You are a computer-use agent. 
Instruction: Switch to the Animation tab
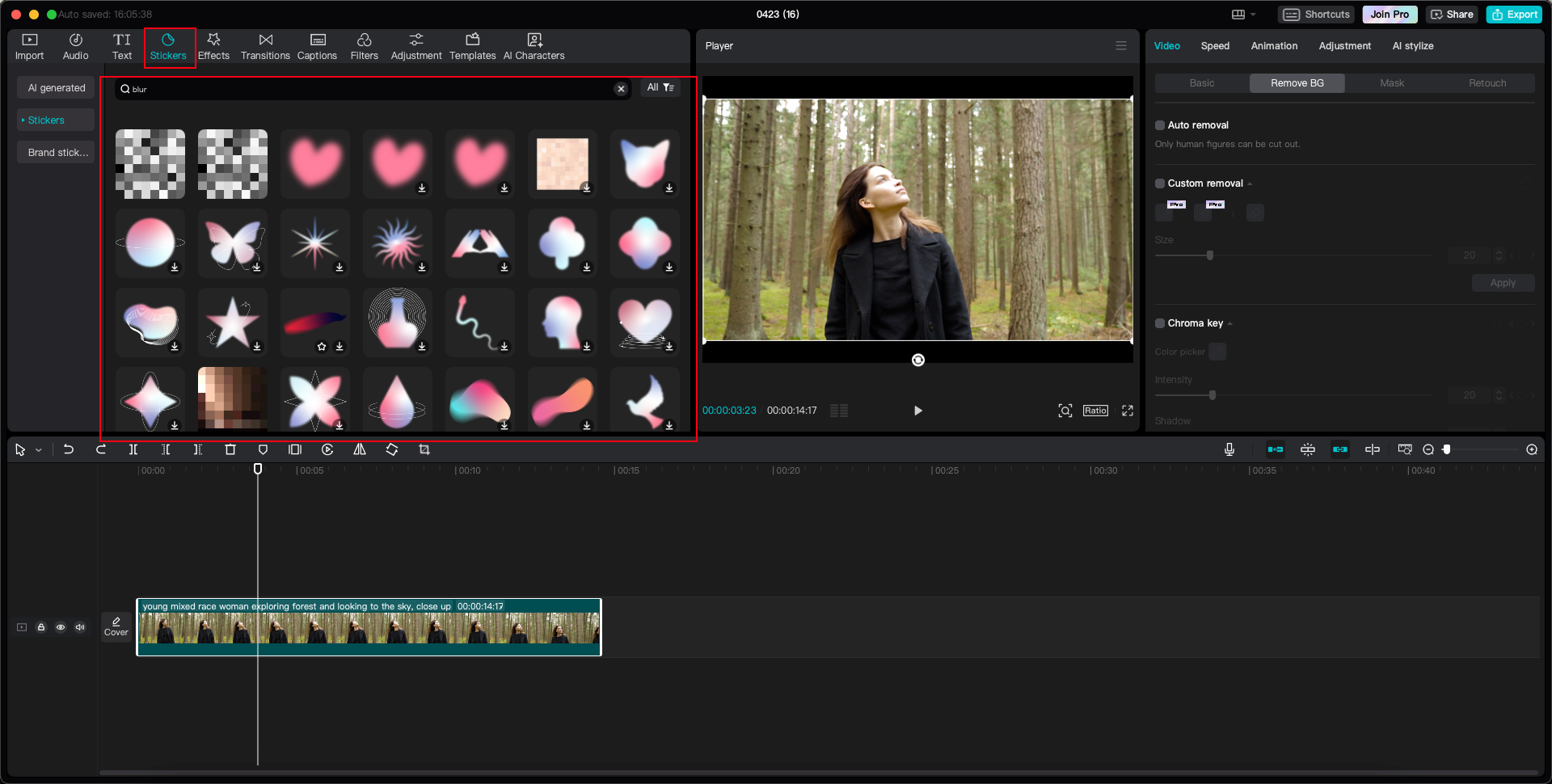pyautogui.click(x=1274, y=46)
